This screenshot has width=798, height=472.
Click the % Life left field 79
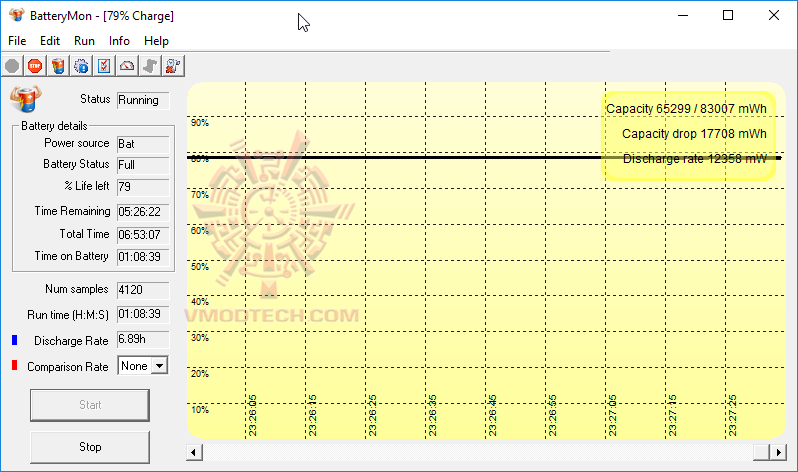pyautogui.click(x=143, y=187)
